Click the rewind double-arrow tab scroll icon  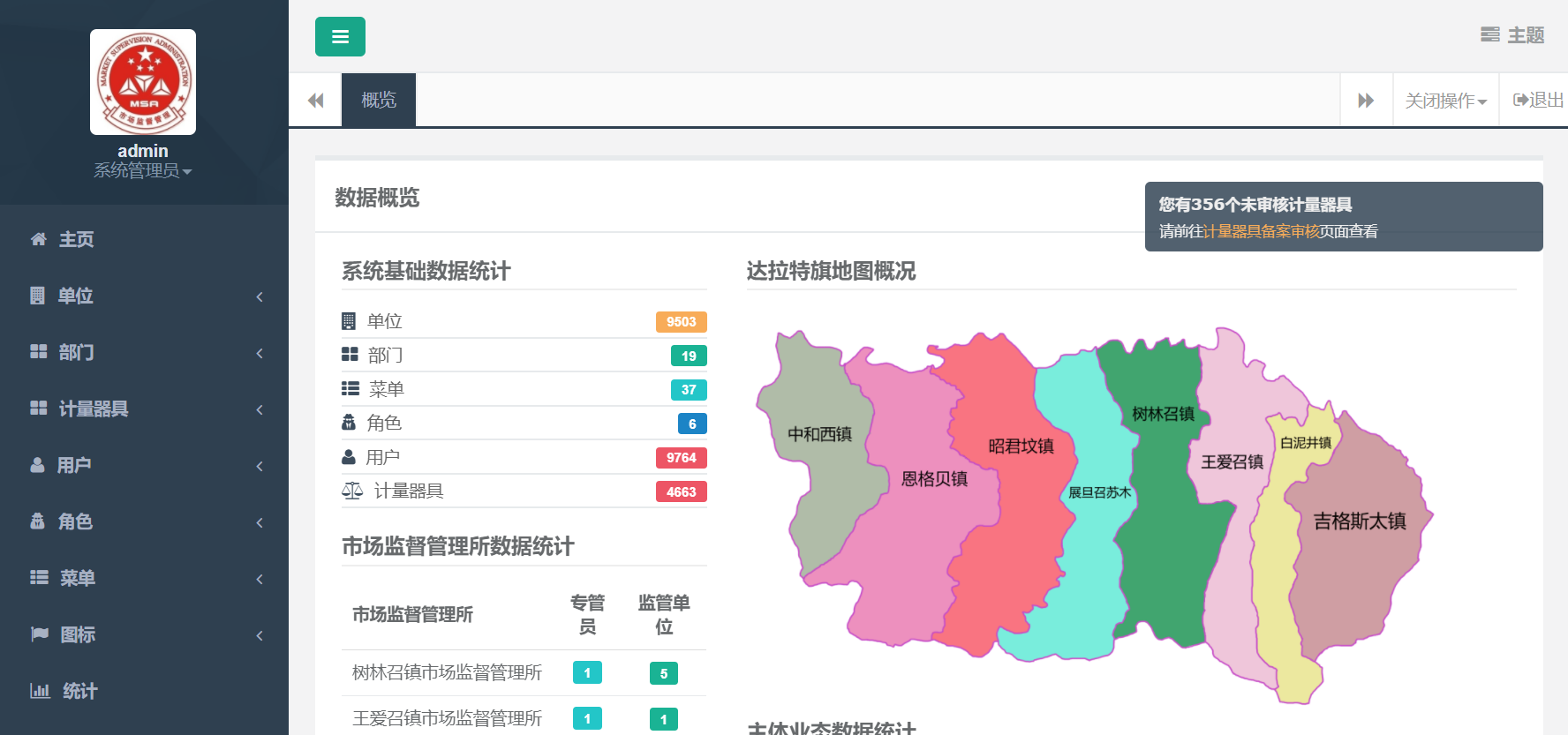[315, 101]
